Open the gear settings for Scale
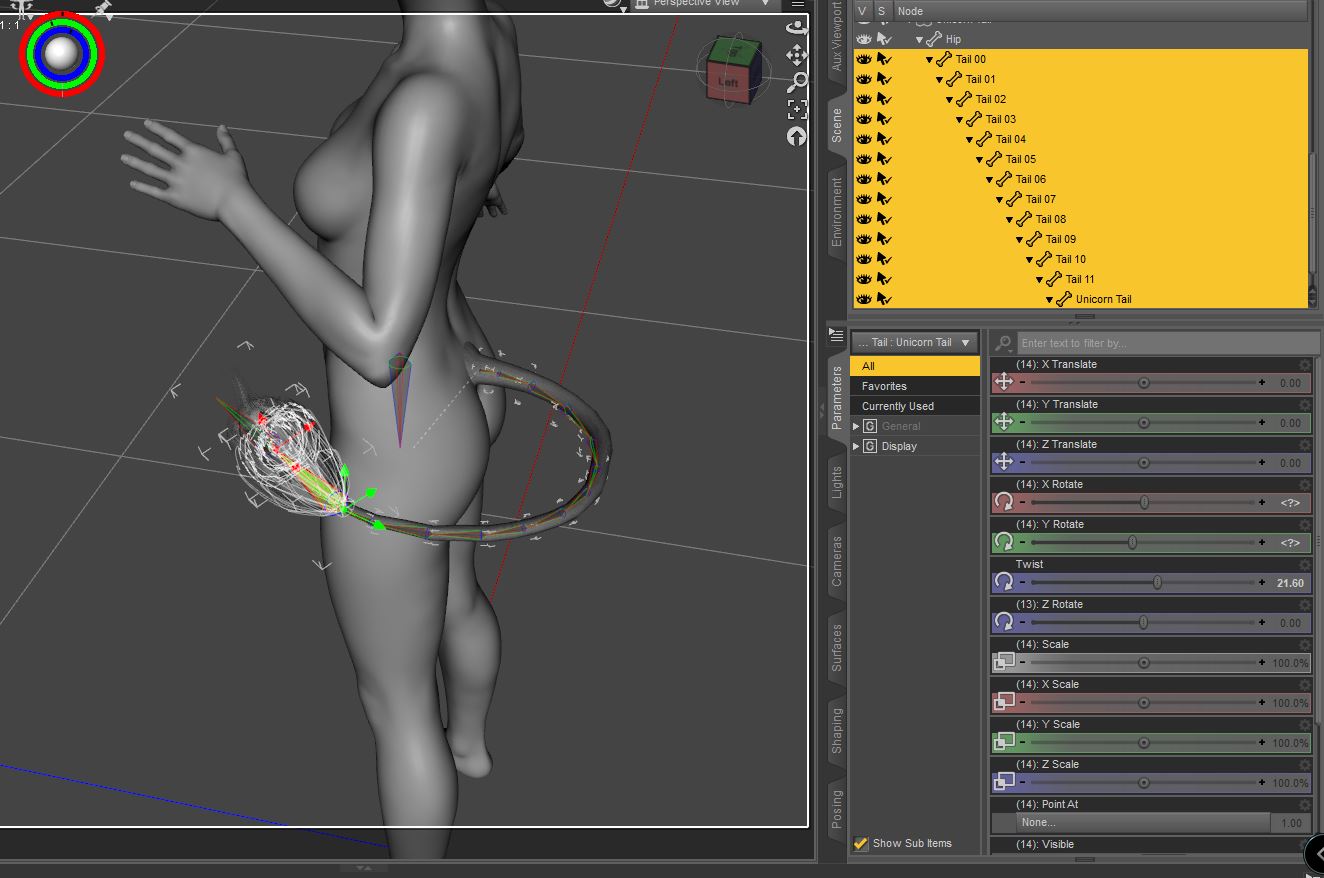Image resolution: width=1324 pixels, height=878 pixels. click(1304, 645)
